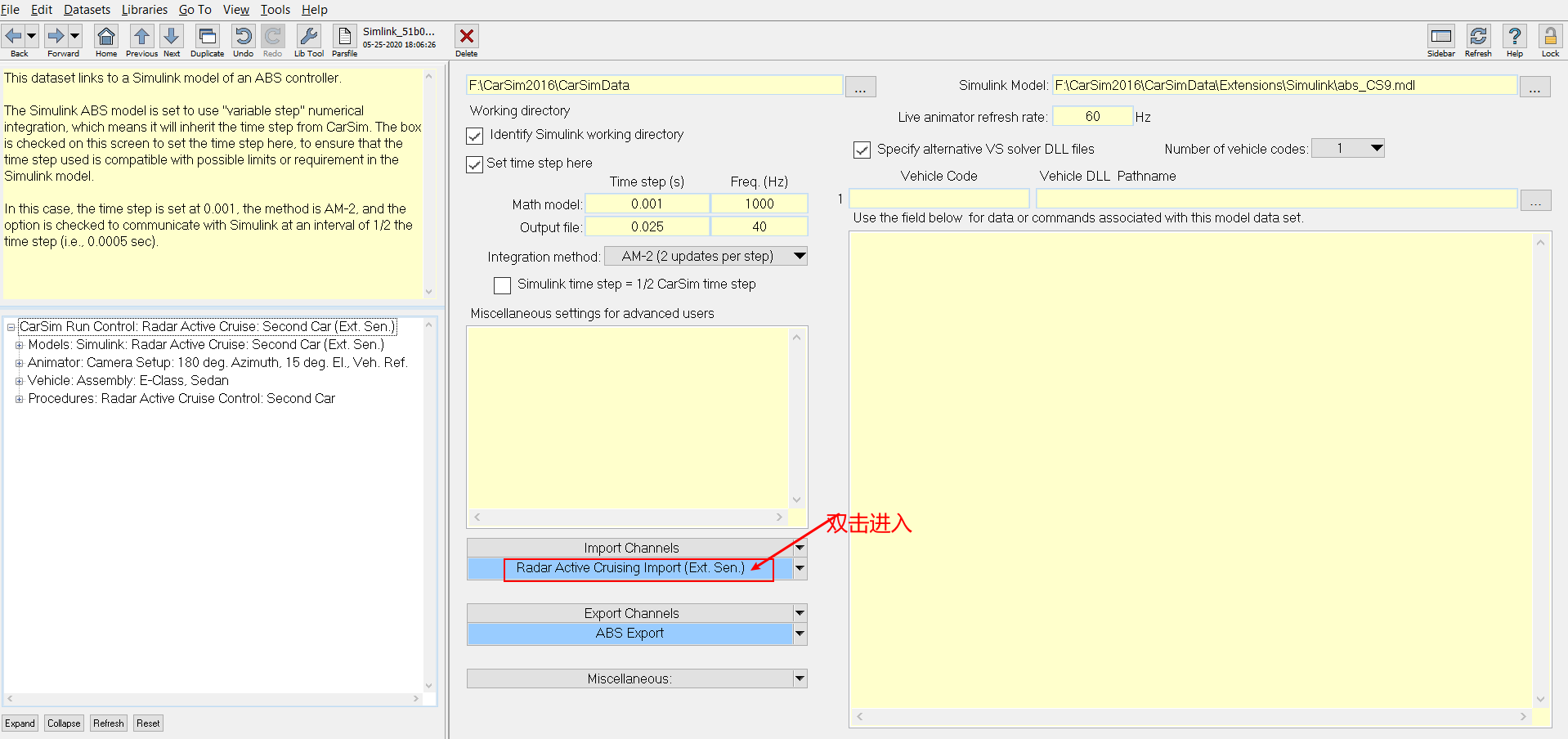Open the Datasets menu
The height and width of the screenshot is (739, 1568).
pos(87,10)
